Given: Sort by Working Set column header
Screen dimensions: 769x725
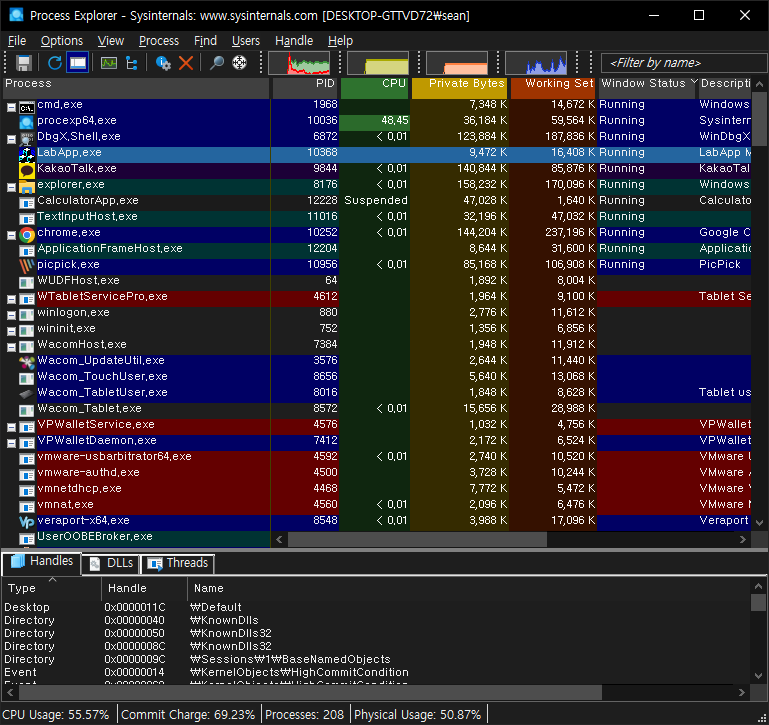Looking at the screenshot, I should point(553,88).
